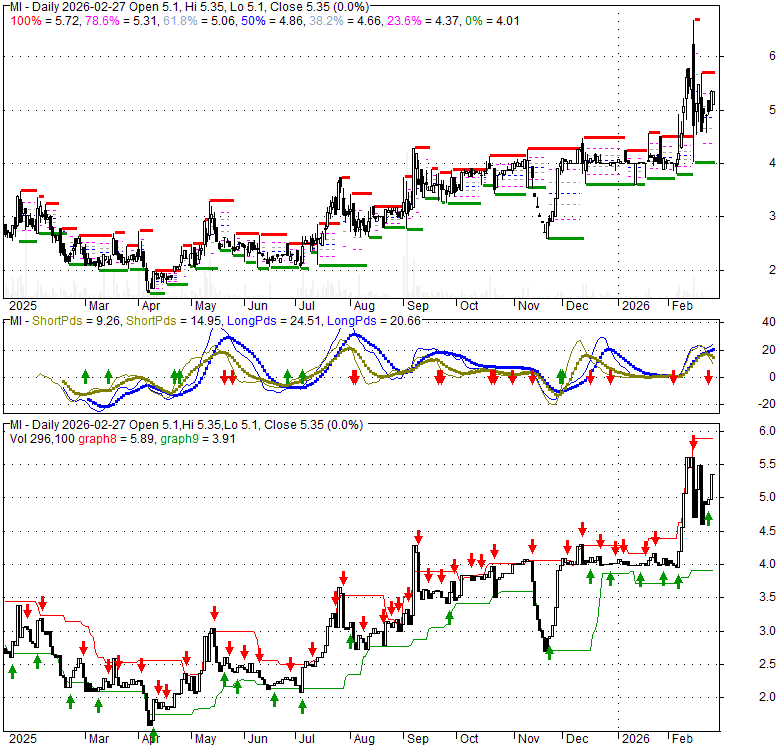Click the last red arrow in oscillator panel

tap(708, 378)
